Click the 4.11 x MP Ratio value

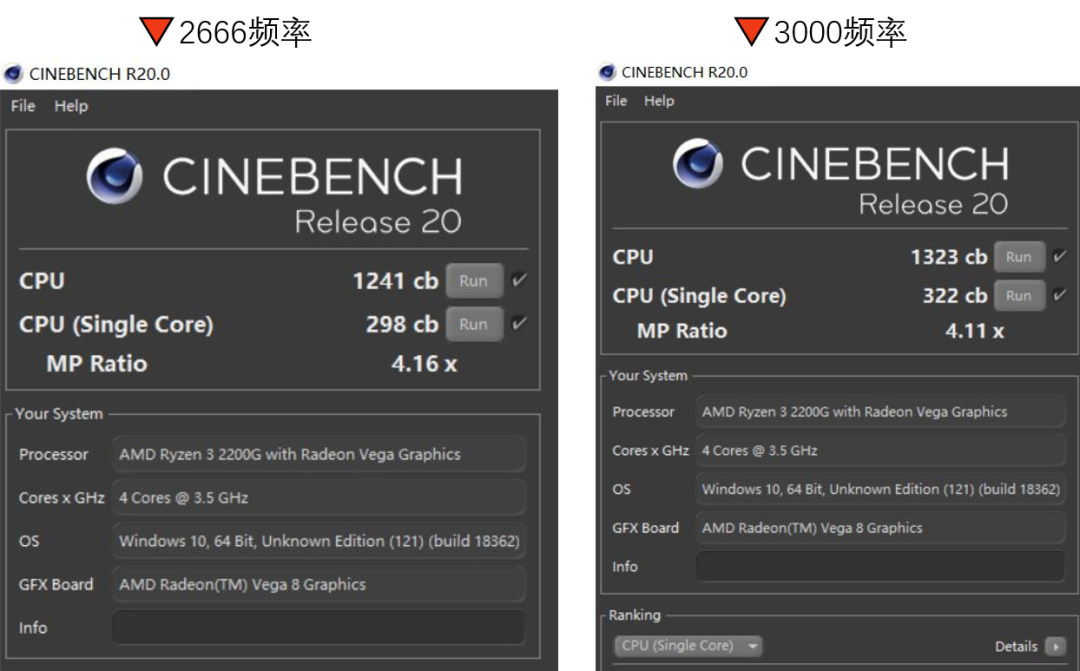coord(975,331)
